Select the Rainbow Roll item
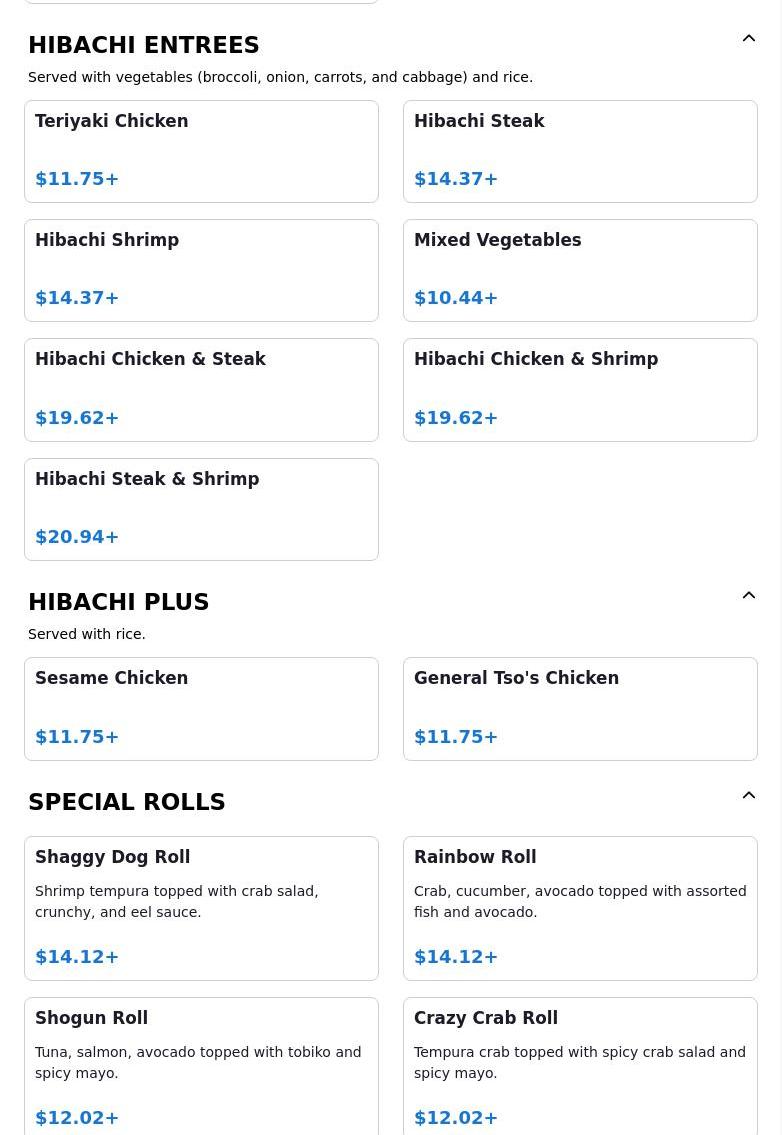 click(x=580, y=908)
